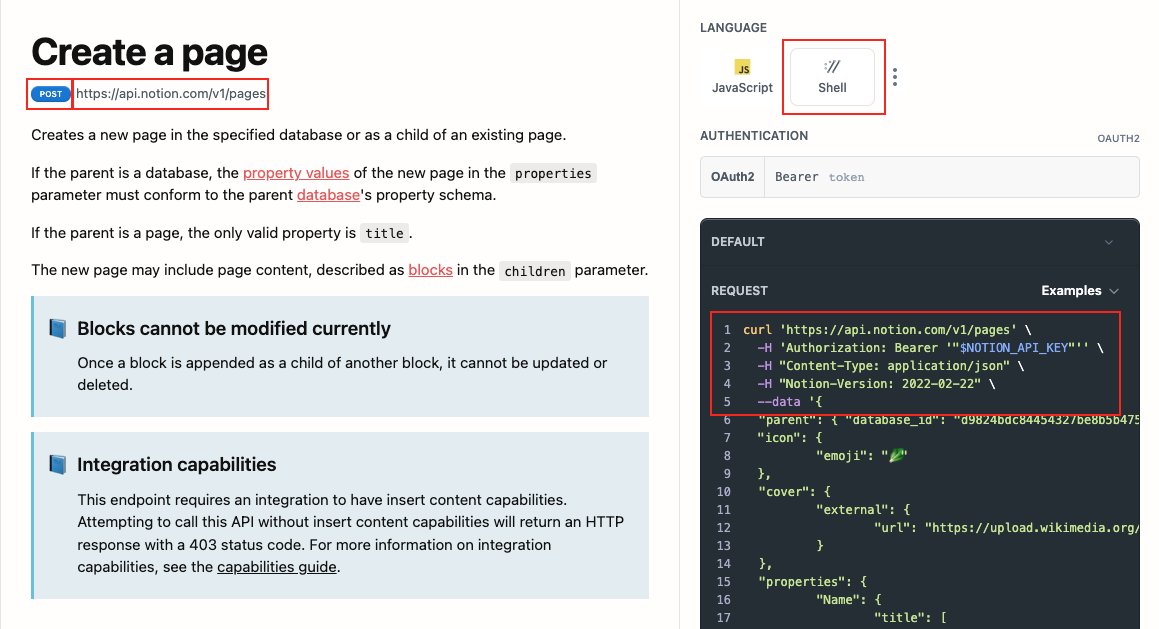This screenshot has width=1159, height=629.
Task: Click the OAuth2 authentication label
Action: 733,177
